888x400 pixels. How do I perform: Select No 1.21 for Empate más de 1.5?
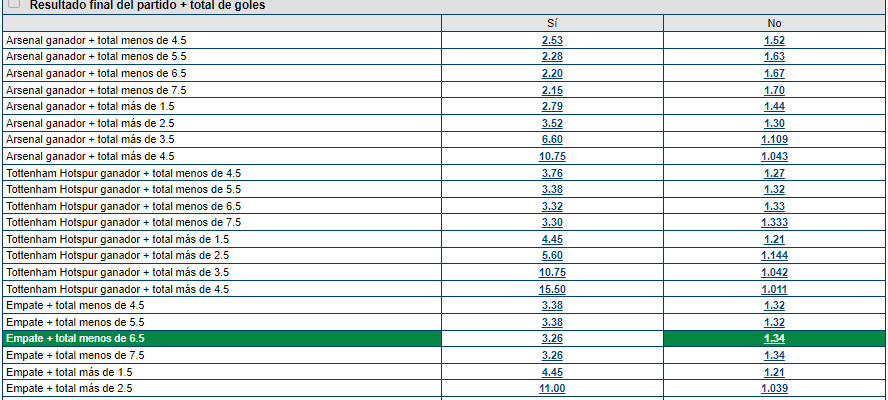tap(774, 372)
